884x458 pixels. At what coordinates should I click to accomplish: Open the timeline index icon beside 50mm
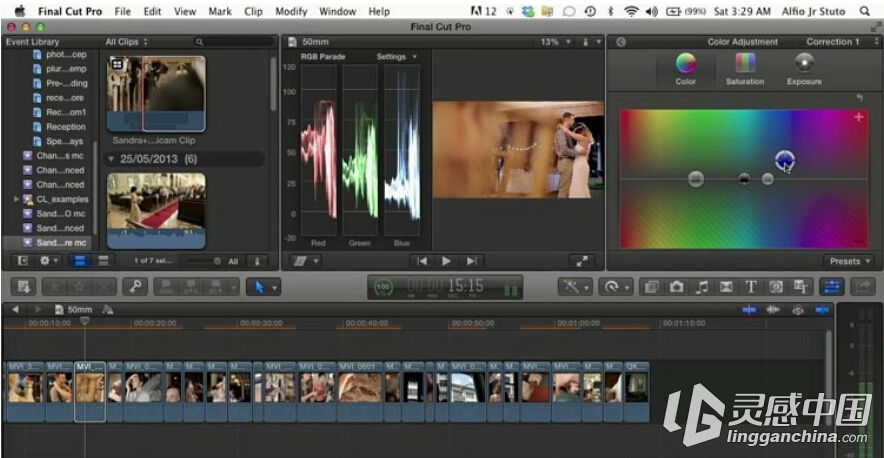pos(108,309)
